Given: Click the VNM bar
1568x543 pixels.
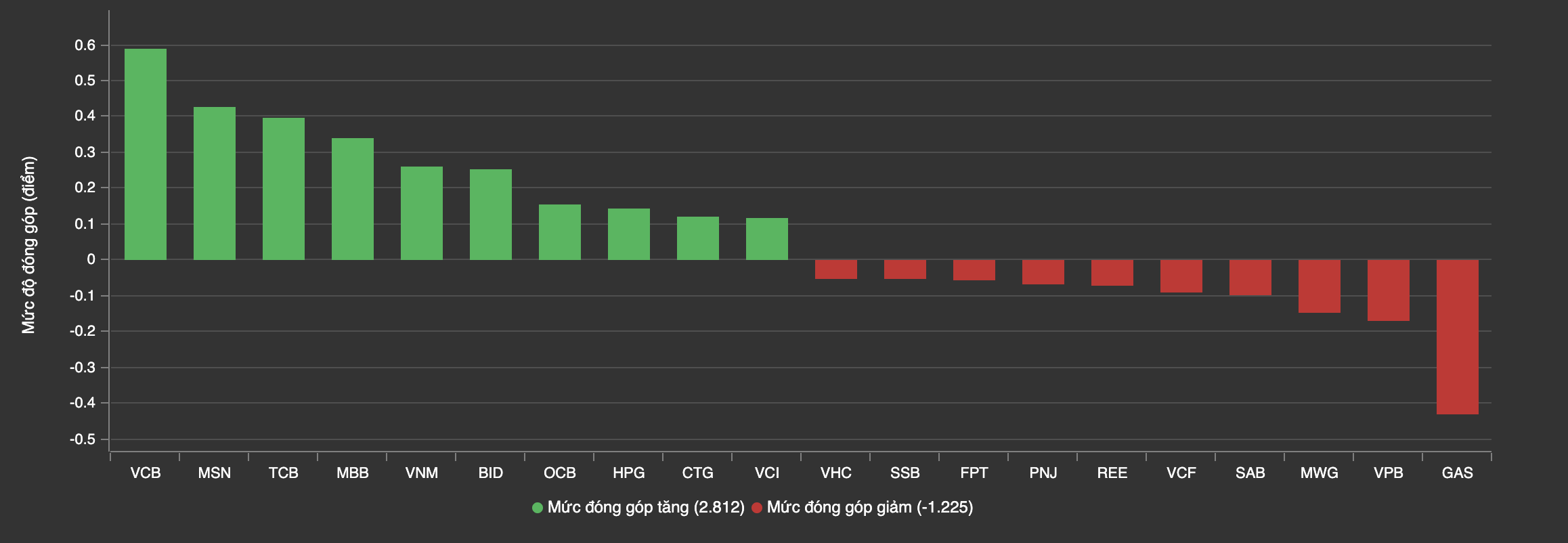Looking at the screenshot, I should click(x=422, y=213).
